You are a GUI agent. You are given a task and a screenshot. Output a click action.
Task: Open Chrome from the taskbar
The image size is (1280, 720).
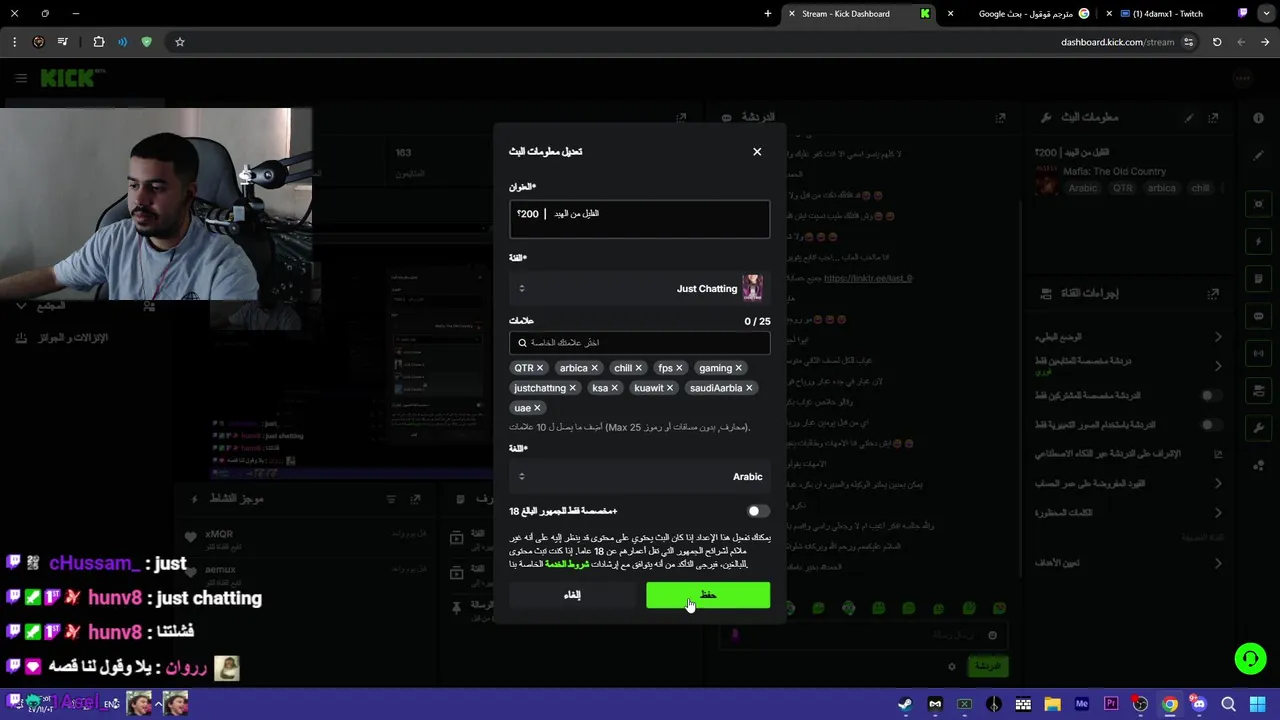point(1170,704)
